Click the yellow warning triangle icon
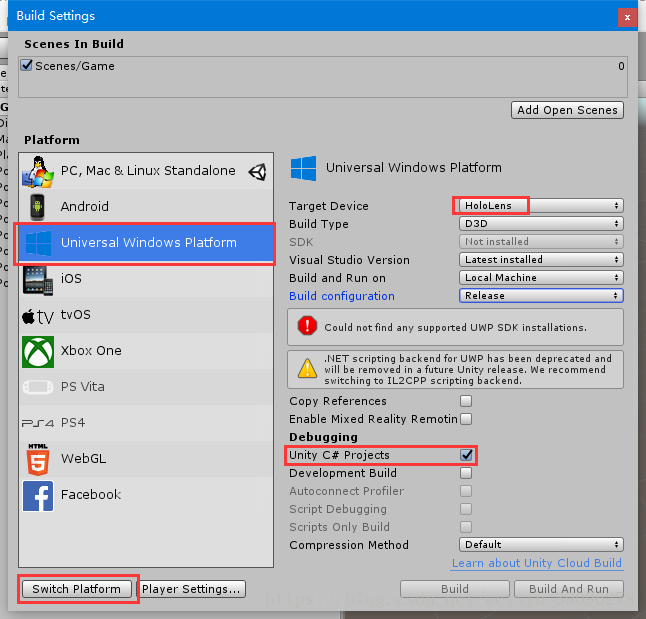Viewport: 646px width, 619px height. click(x=307, y=368)
